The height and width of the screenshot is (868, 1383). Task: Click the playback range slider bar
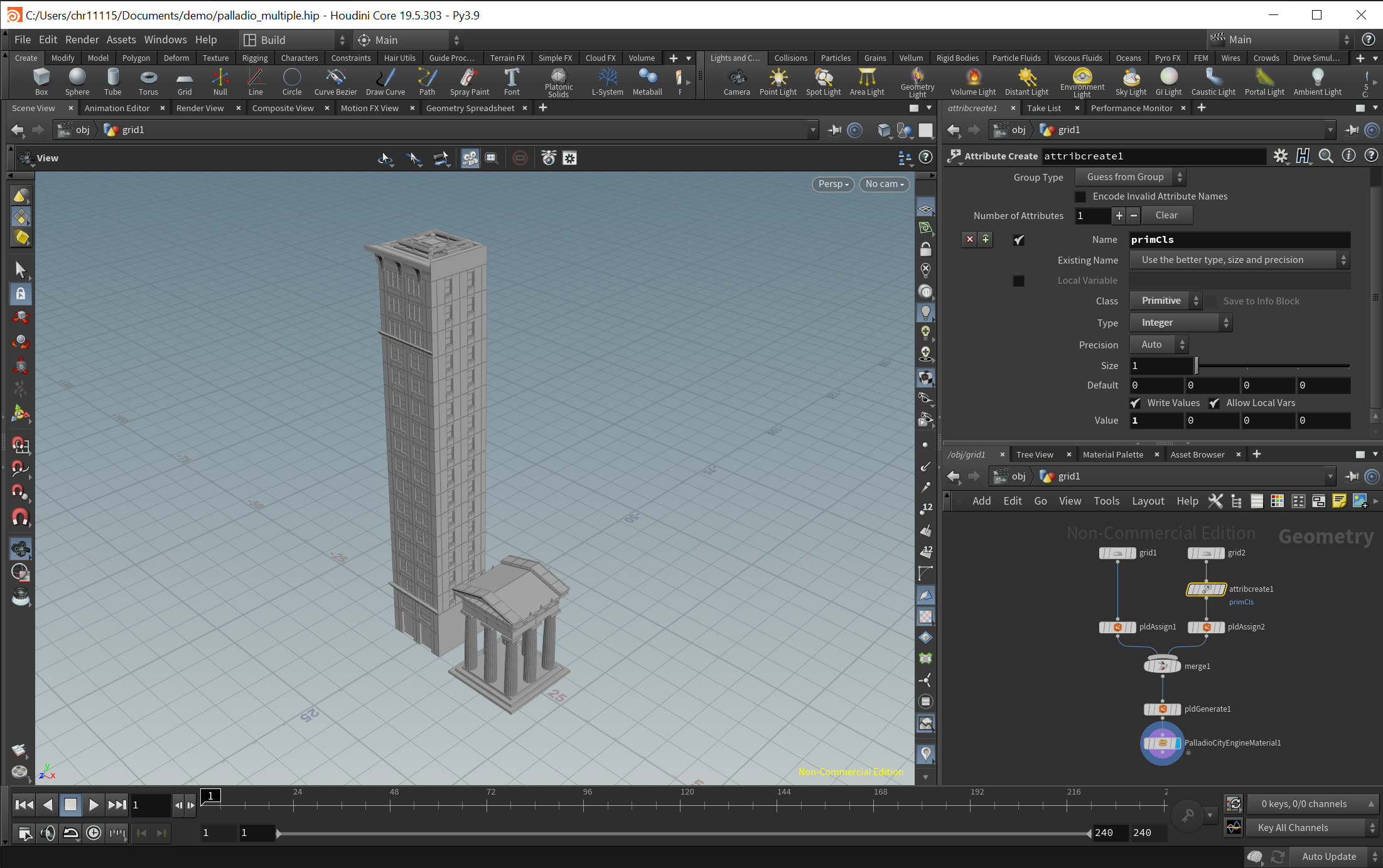(x=683, y=833)
